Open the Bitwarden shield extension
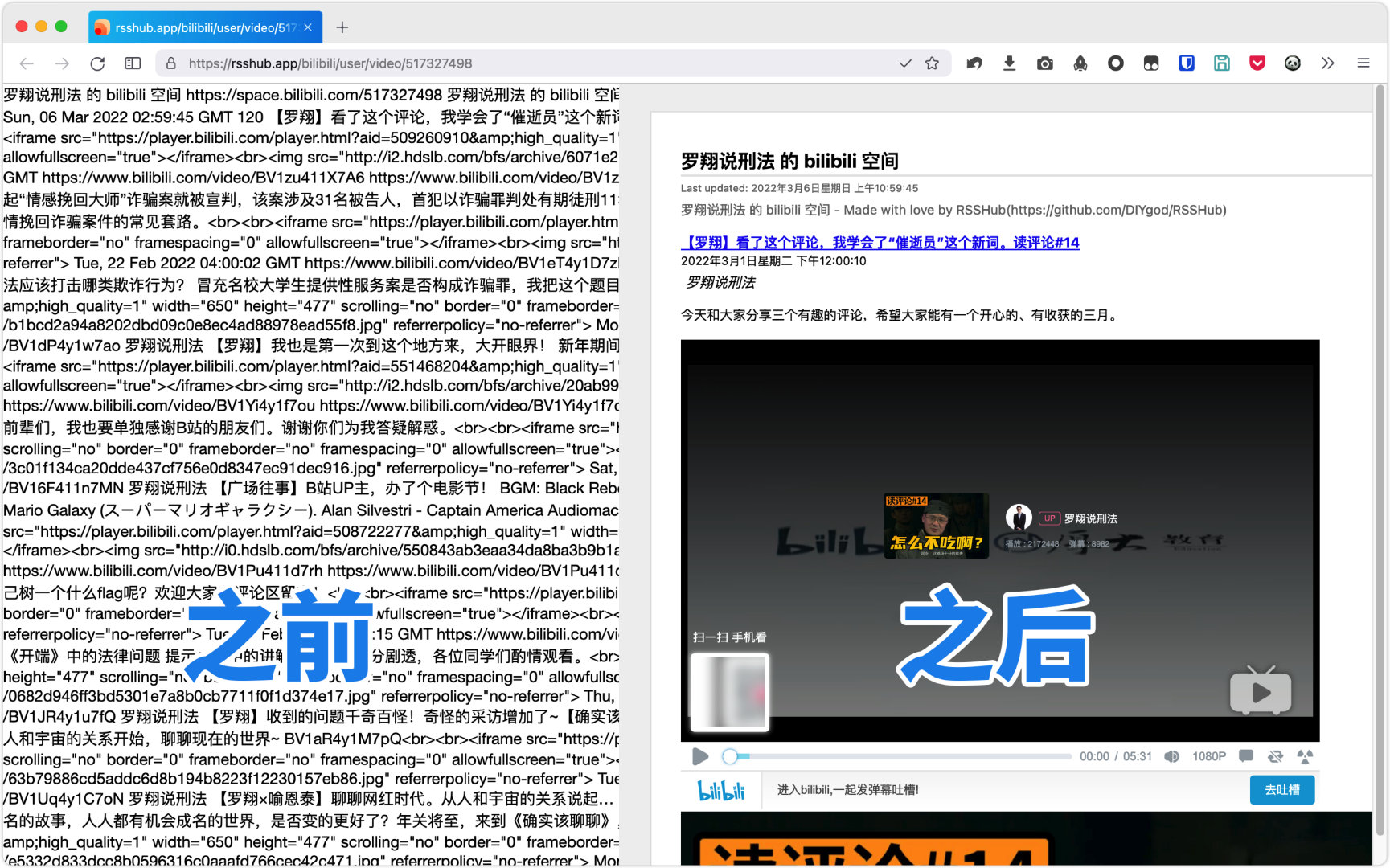 (1187, 63)
